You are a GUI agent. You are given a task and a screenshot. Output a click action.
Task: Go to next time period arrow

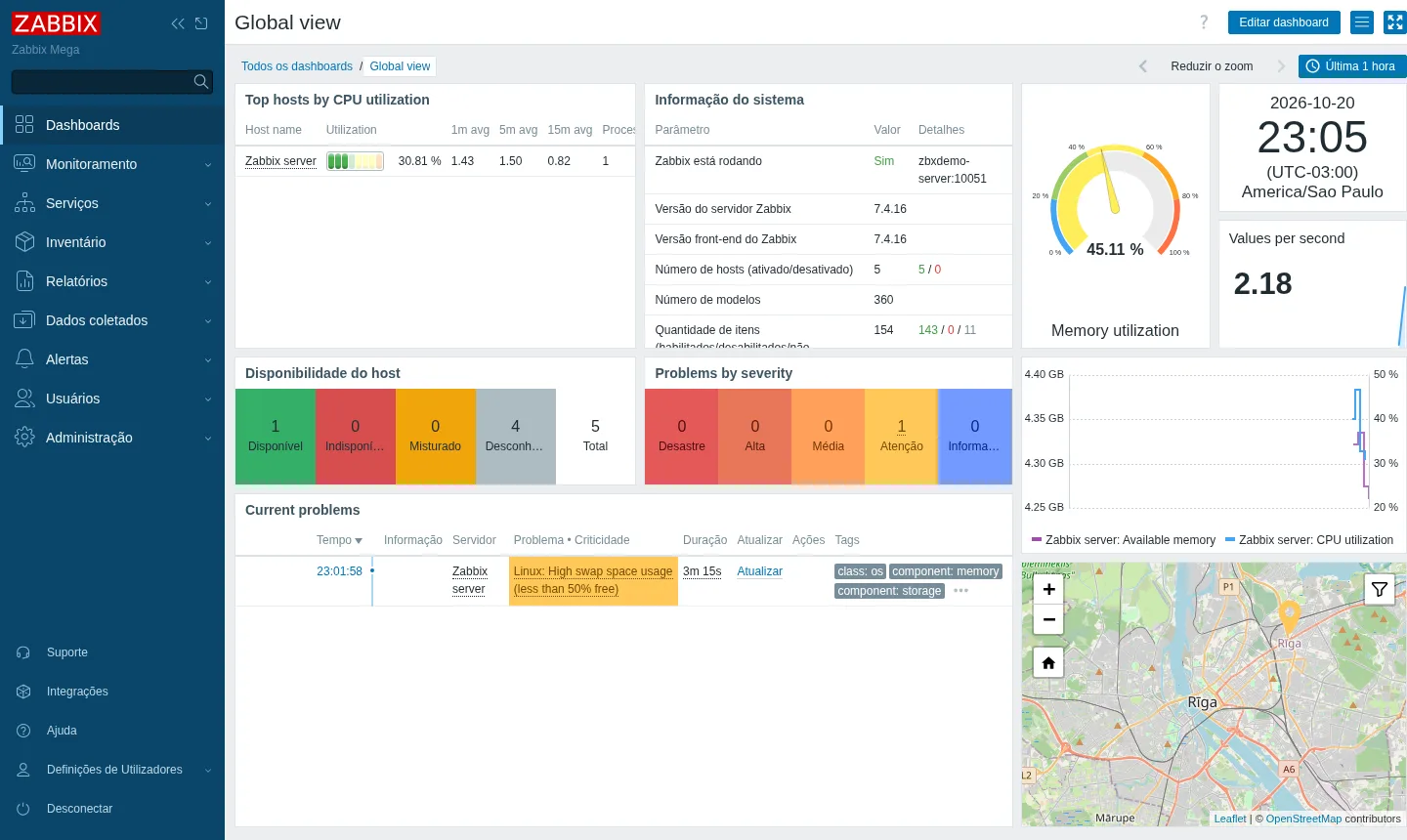(x=1281, y=66)
